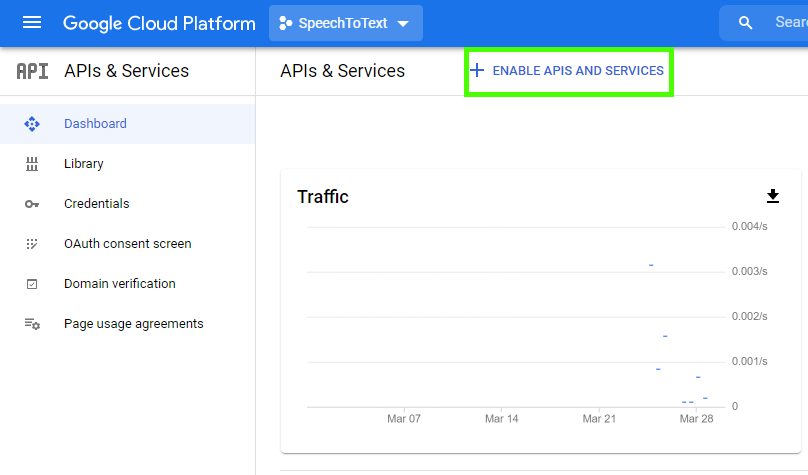Image resolution: width=808 pixels, height=475 pixels.
Task: Click the plus icon before Enable APIs
Action: [477, 71]
